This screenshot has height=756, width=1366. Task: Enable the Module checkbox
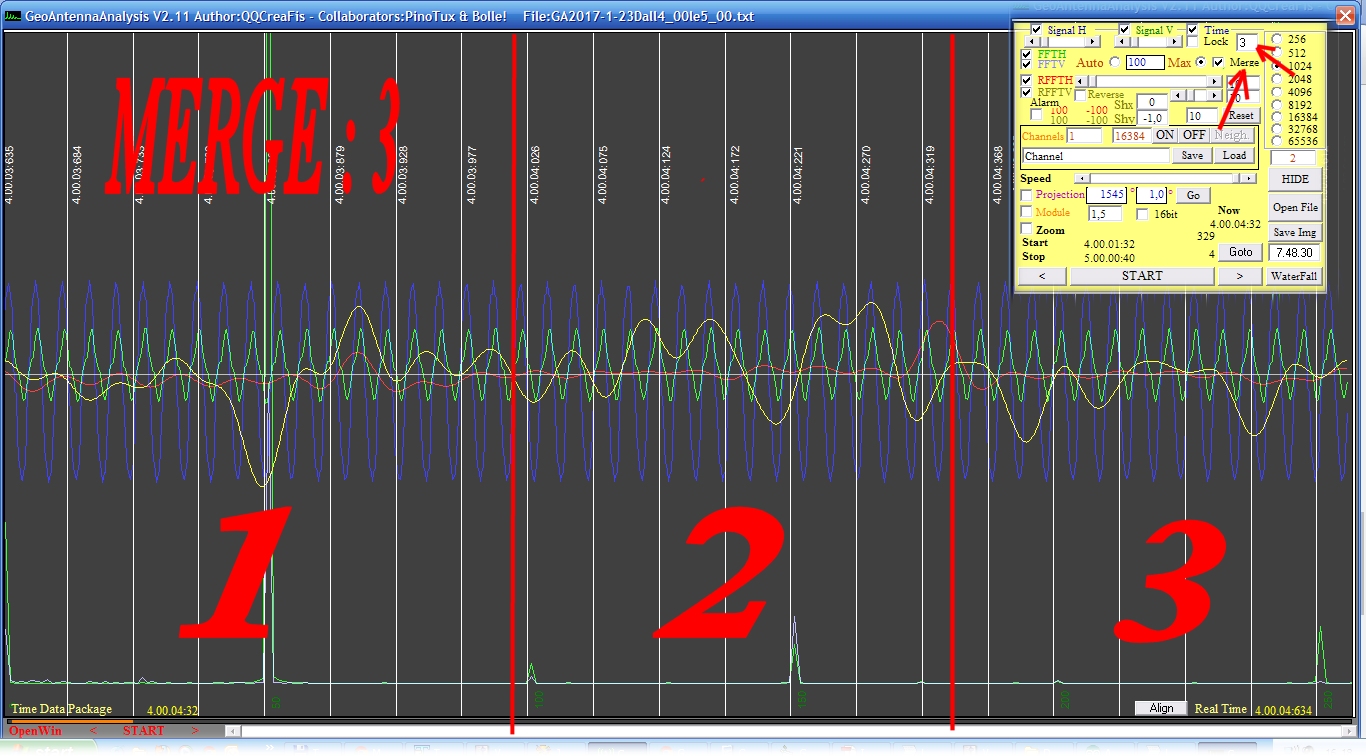(x=1026, y=212)
